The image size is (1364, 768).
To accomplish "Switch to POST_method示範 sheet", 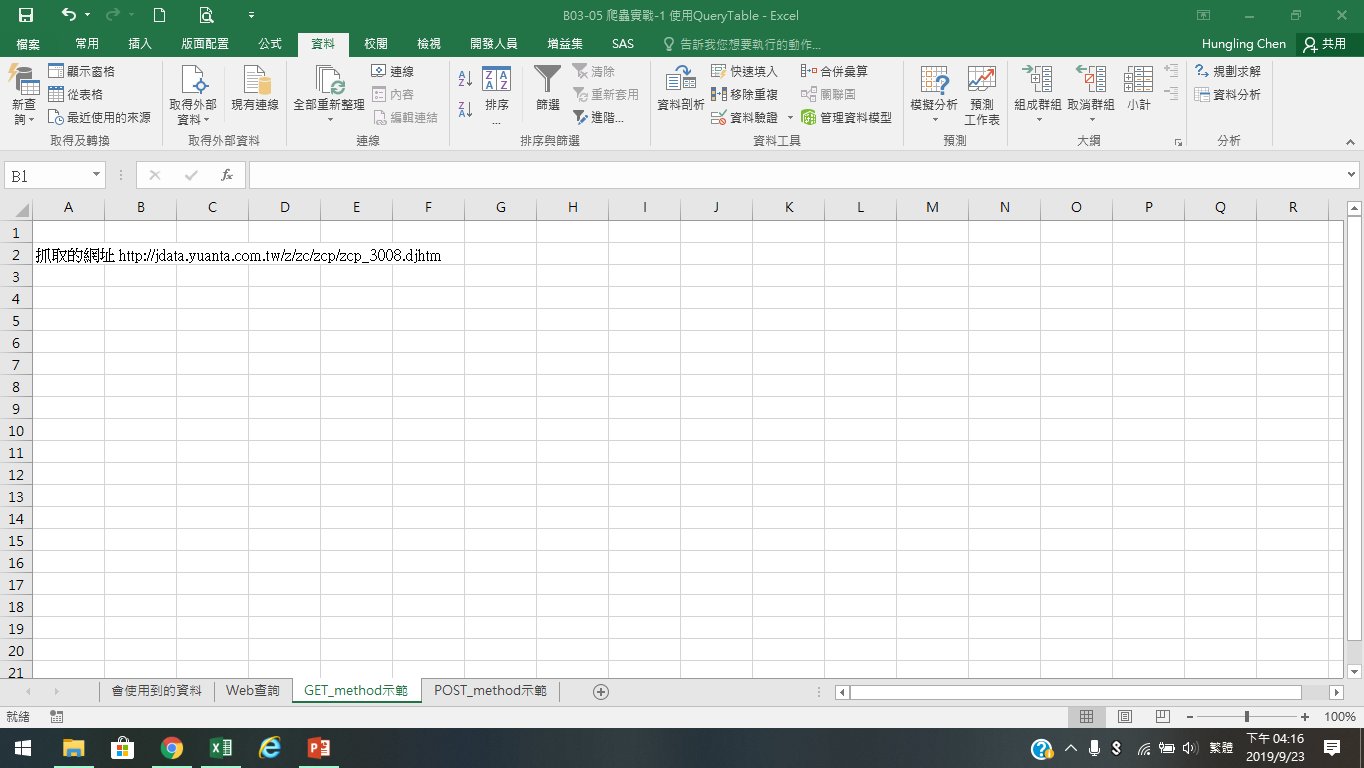I will click(x=490, y=691).
